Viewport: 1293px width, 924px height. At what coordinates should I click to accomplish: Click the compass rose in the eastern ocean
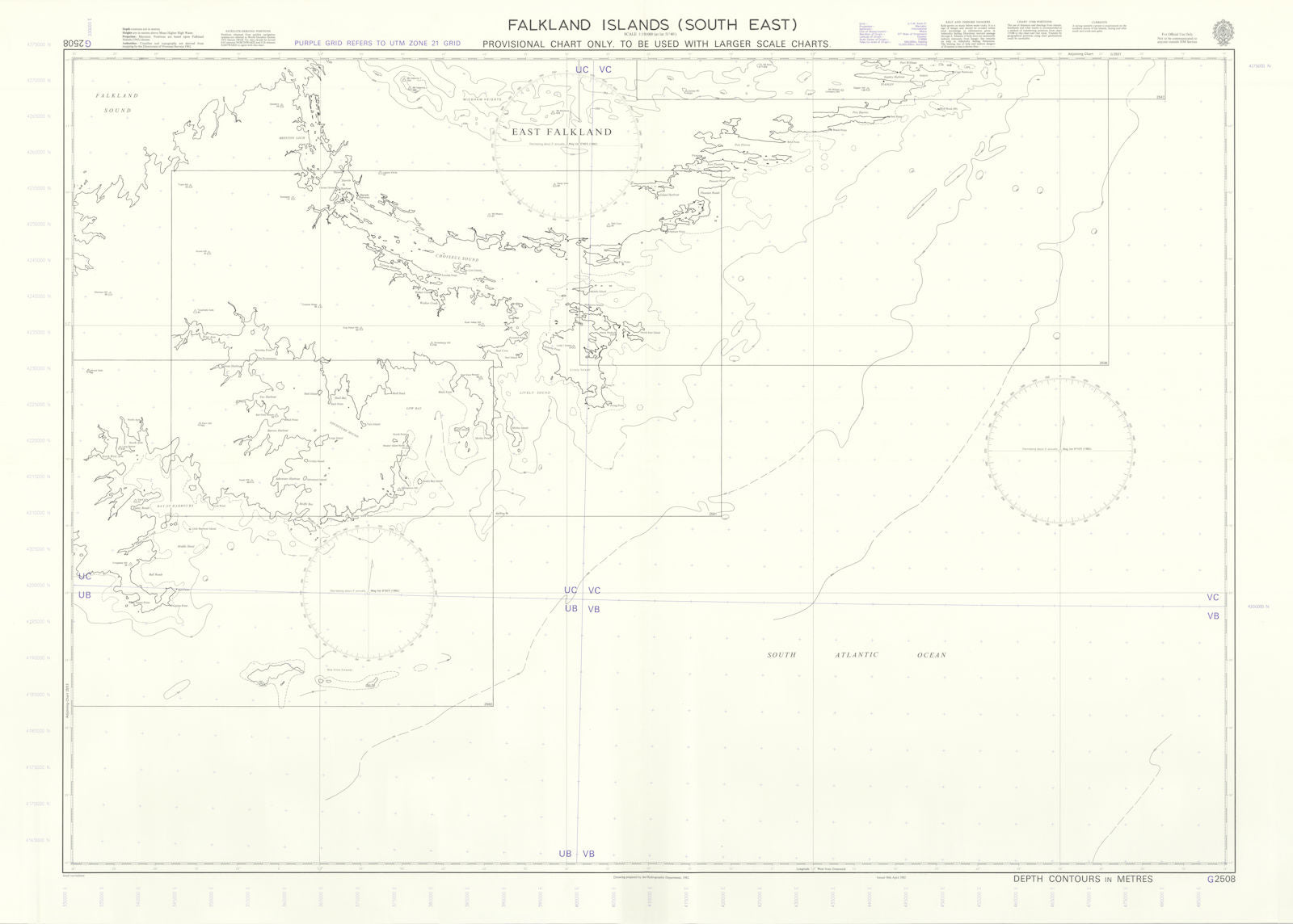(1058, 449)
